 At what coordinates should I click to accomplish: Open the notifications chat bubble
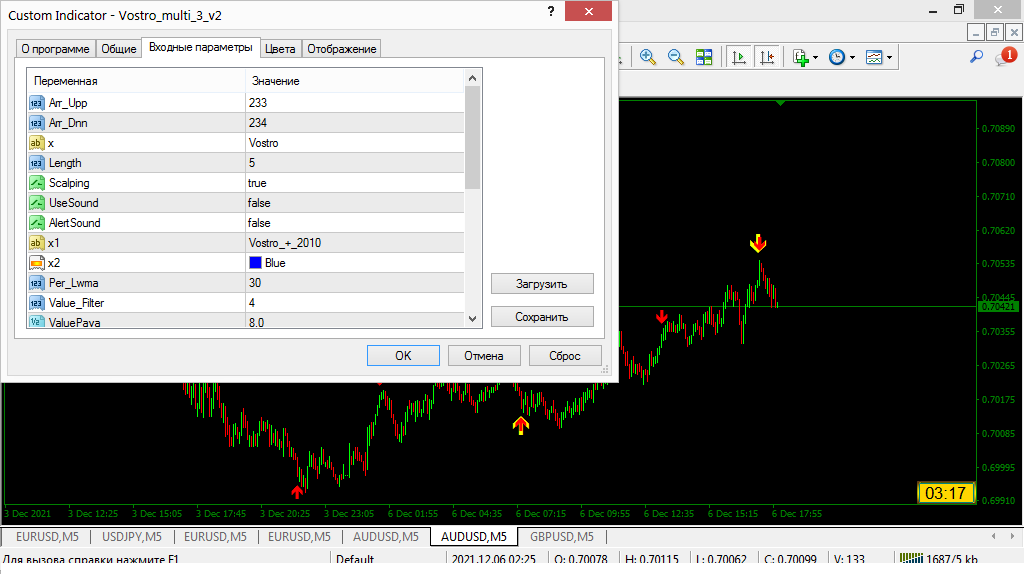[x=1004, y=57]
